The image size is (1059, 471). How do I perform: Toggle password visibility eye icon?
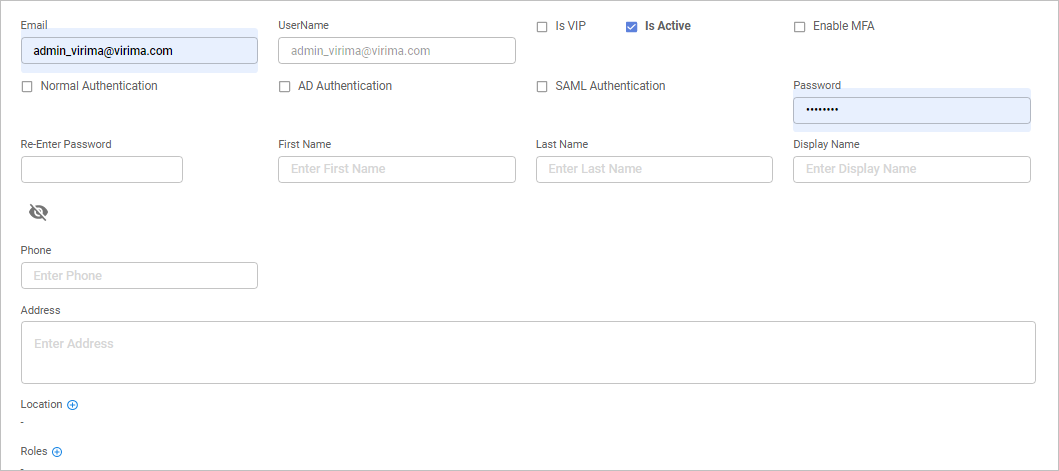click(x=39, y=212)
